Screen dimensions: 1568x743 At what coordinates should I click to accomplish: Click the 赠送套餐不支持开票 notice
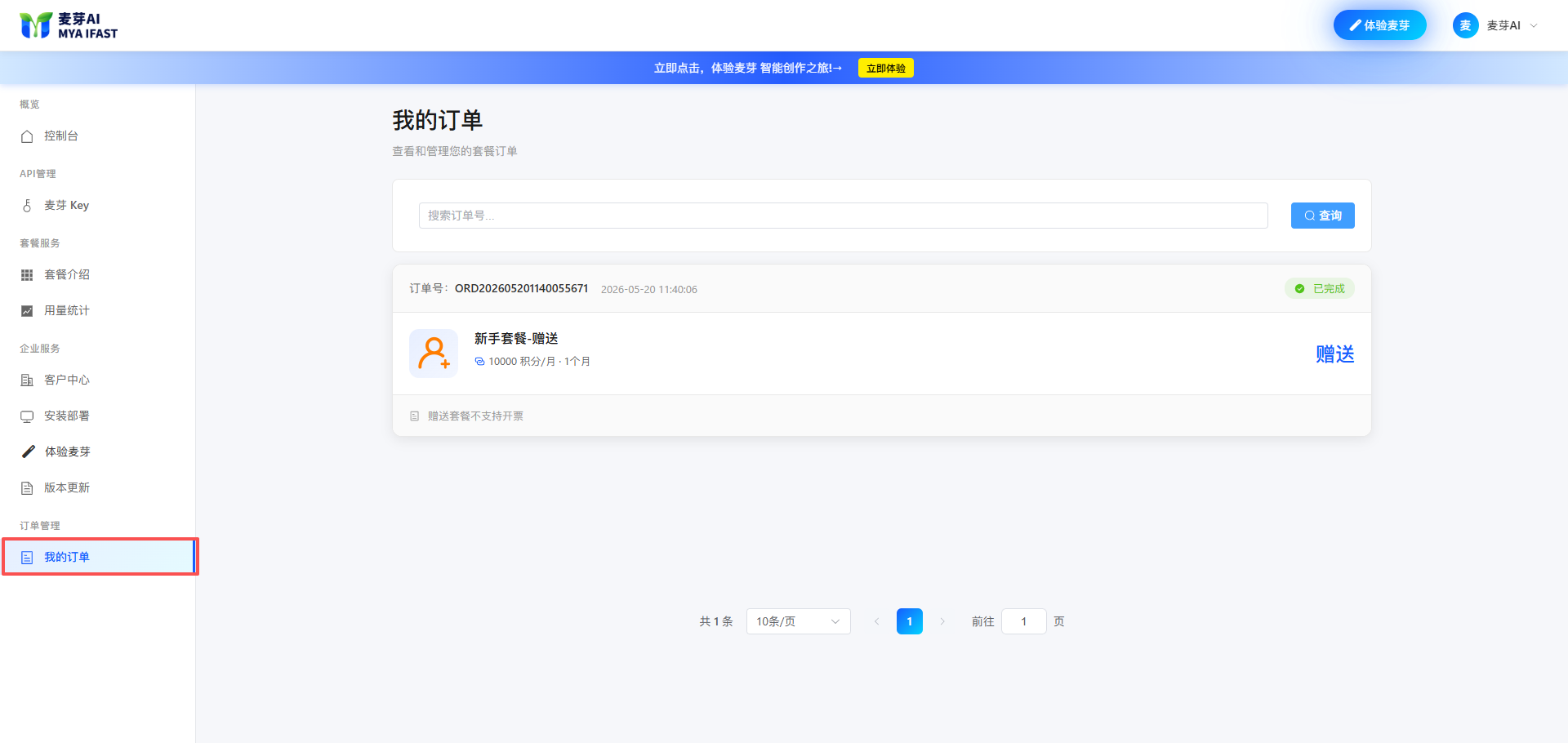pos(475,416)
